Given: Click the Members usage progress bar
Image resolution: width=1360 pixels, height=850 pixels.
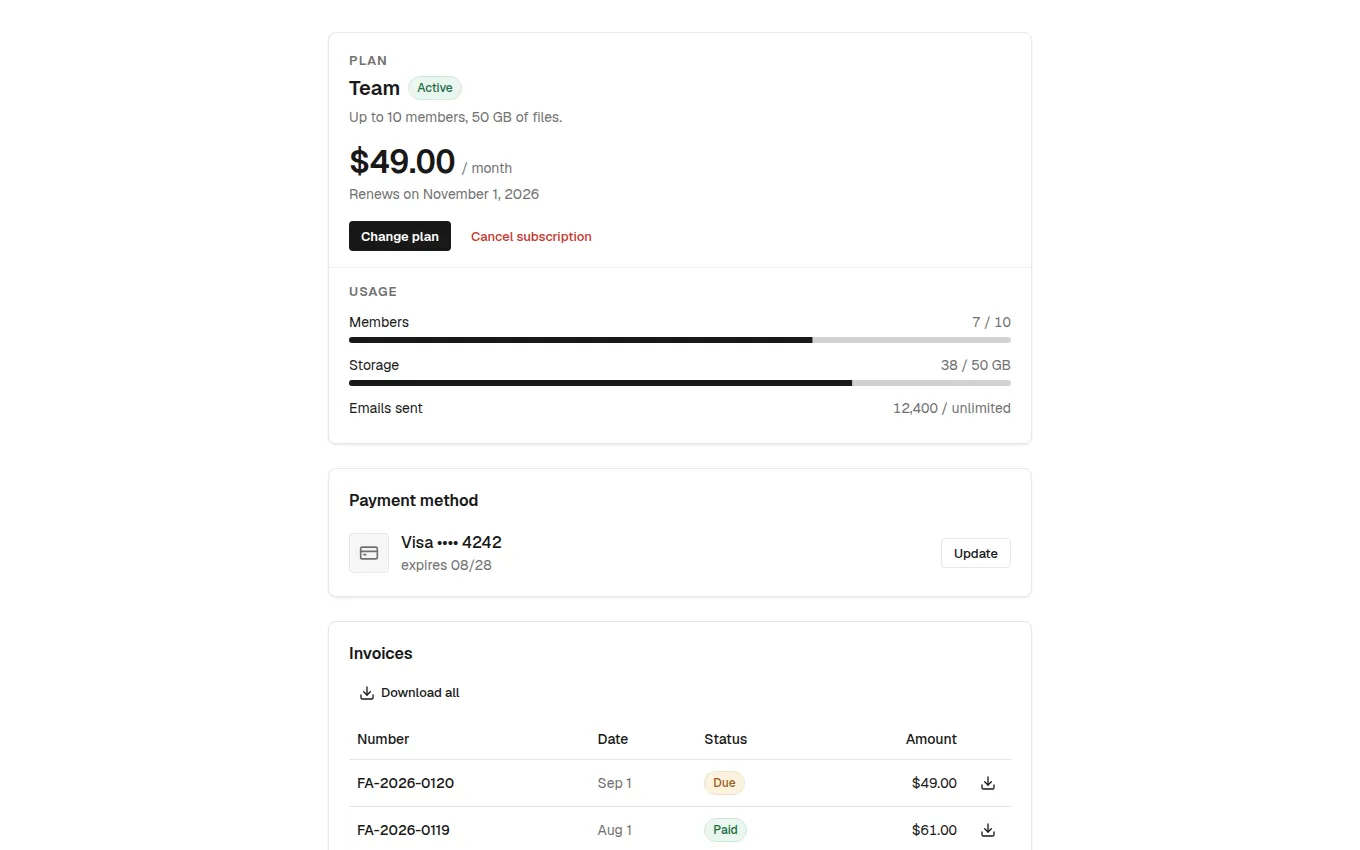Looking at the screenshot, I should [680, 340].
